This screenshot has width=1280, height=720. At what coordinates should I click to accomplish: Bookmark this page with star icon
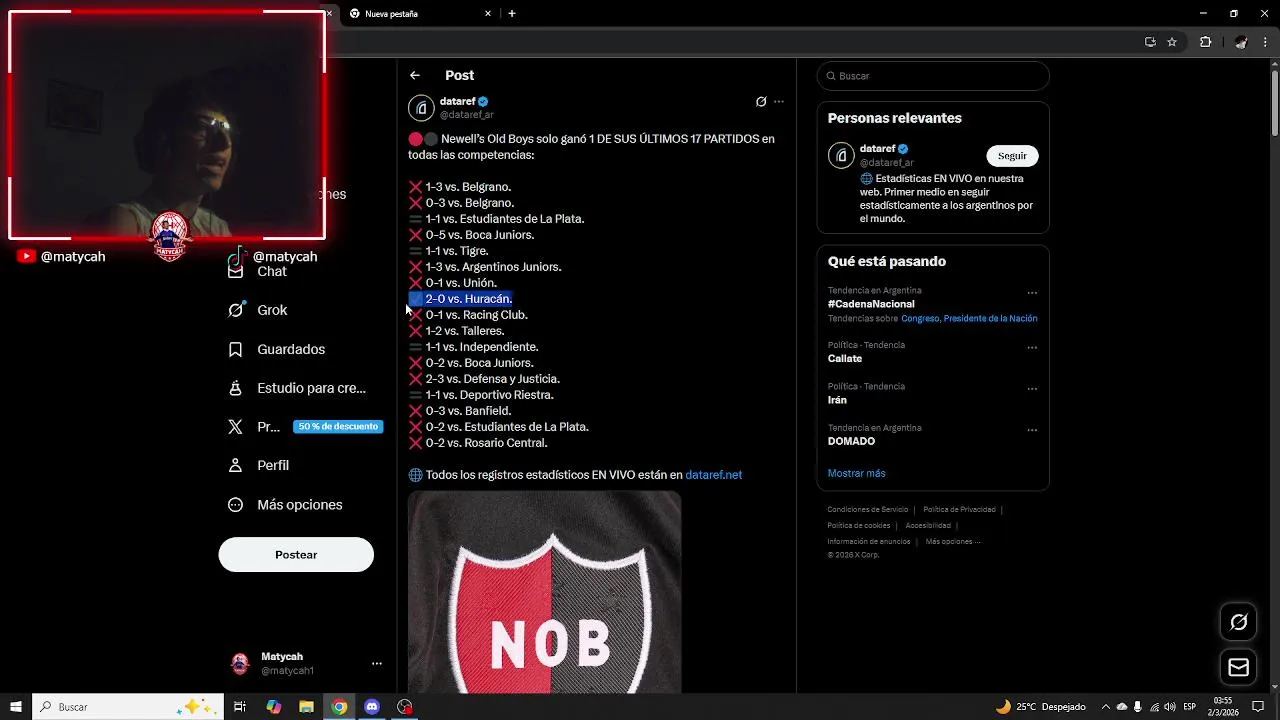click(x=1172, y=42)
